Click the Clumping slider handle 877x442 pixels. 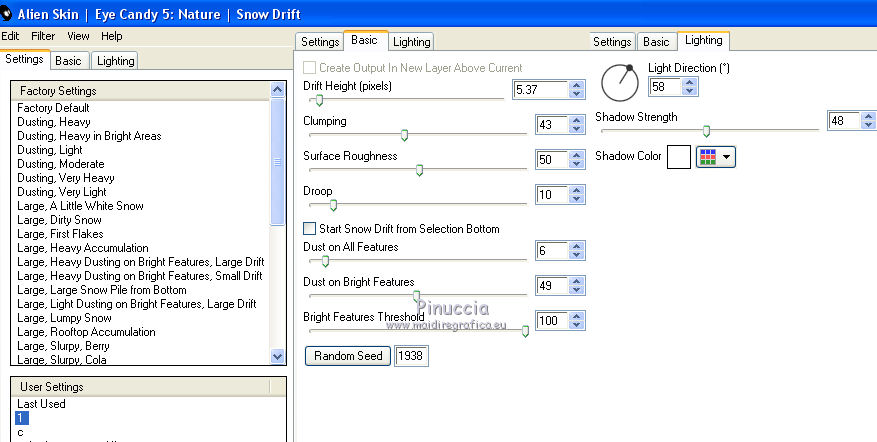pyautogui.click(x=404, y=135)
